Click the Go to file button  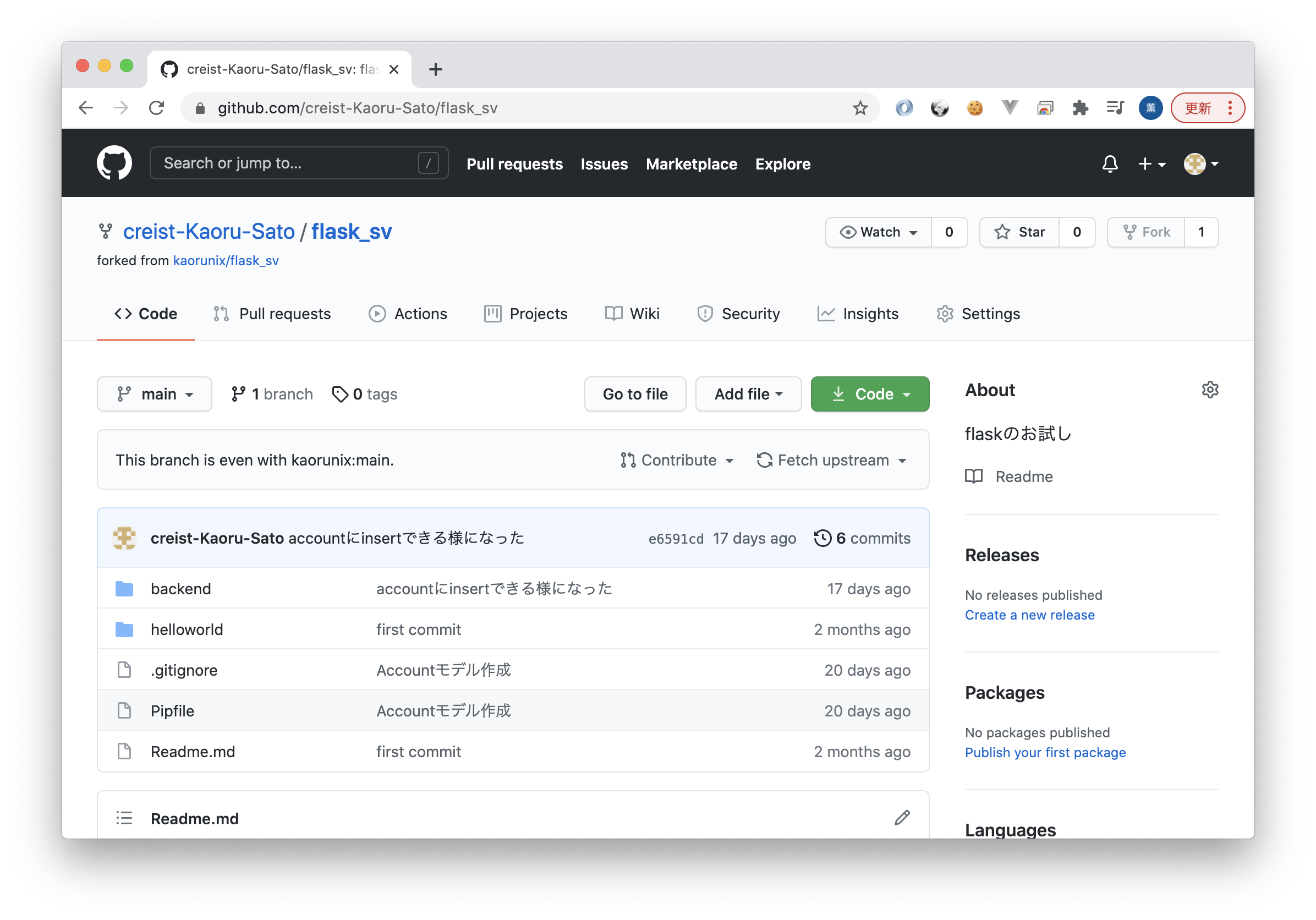(x=635, y=395)
